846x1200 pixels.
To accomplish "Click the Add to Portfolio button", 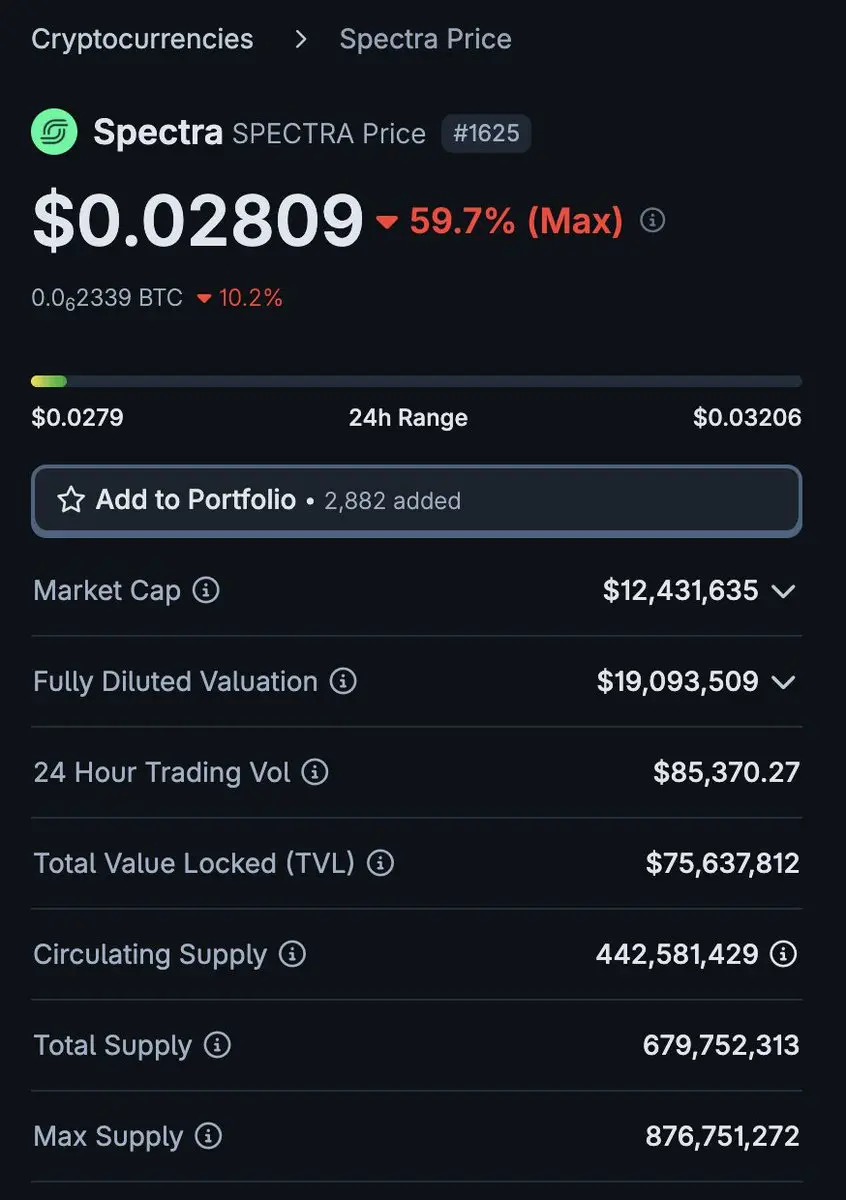I will (x=416, y=500).
